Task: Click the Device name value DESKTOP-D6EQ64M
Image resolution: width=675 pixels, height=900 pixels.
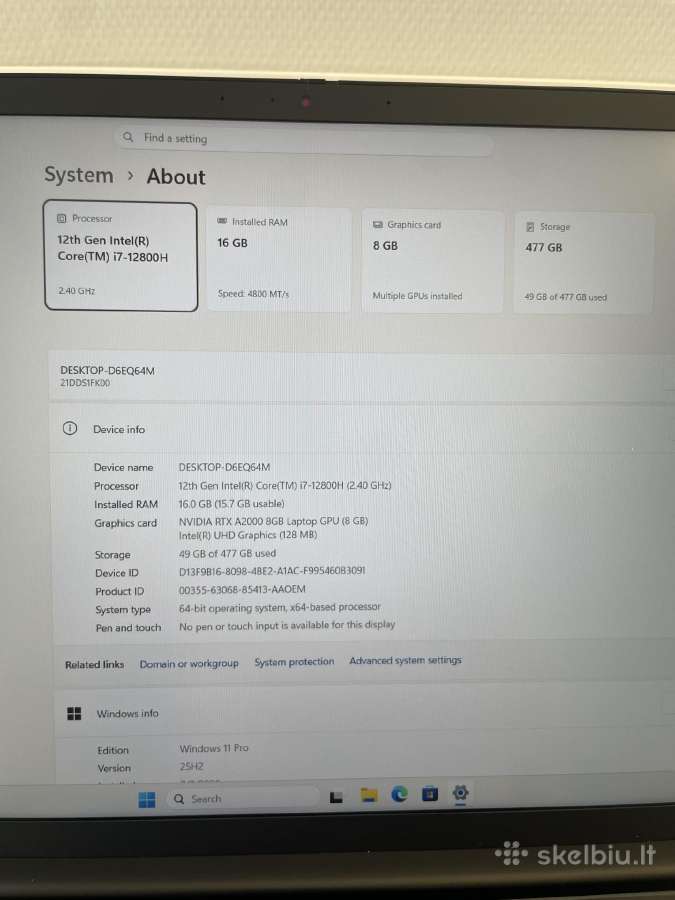Action: pyautogui.click(x=224, y=467)
